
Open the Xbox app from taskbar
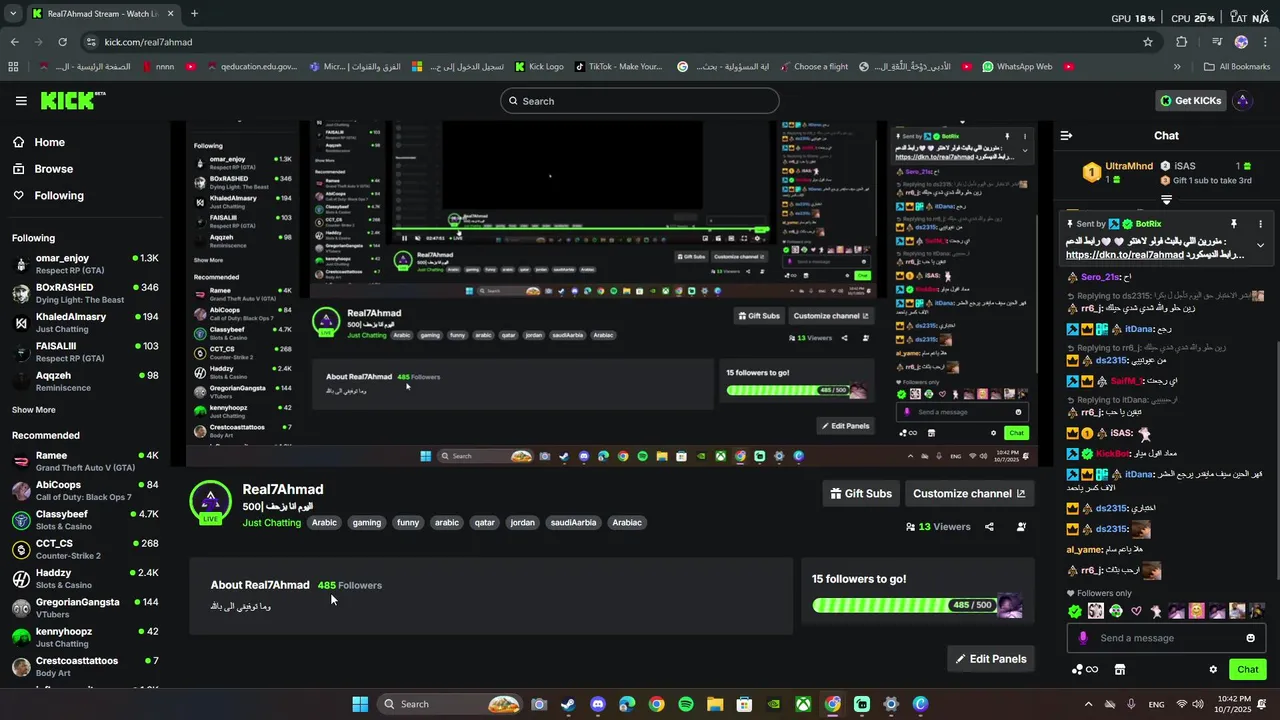click(x=803, y=704)
